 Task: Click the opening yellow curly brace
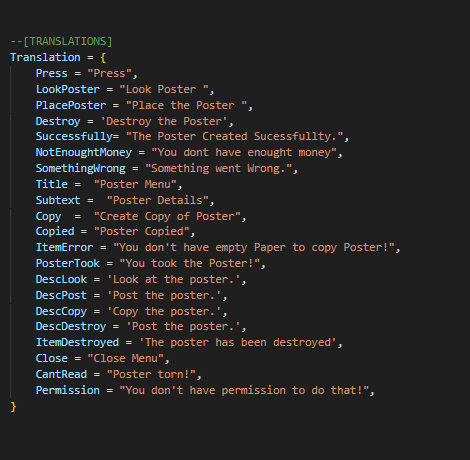[103, 58]
